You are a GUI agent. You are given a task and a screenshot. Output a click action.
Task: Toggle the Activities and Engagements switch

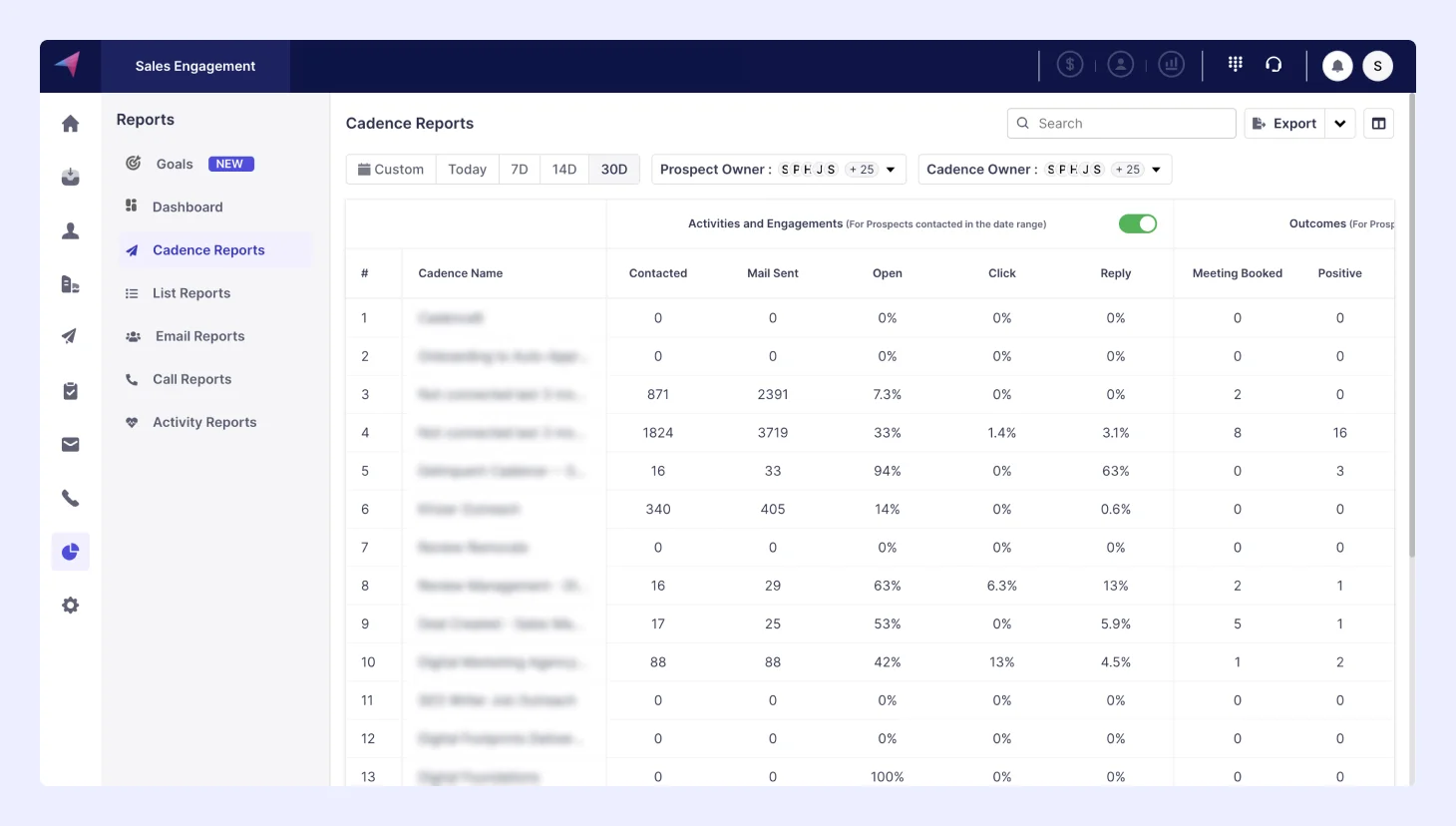pyautogui.click(x=1137, y=224)
